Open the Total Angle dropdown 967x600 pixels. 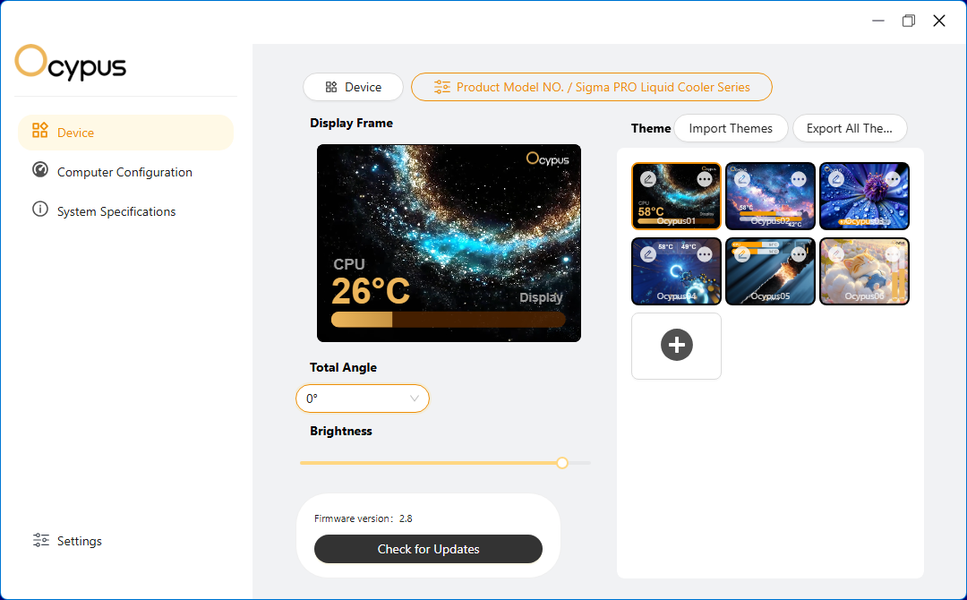pyautogui.click(x=363, y=398)
